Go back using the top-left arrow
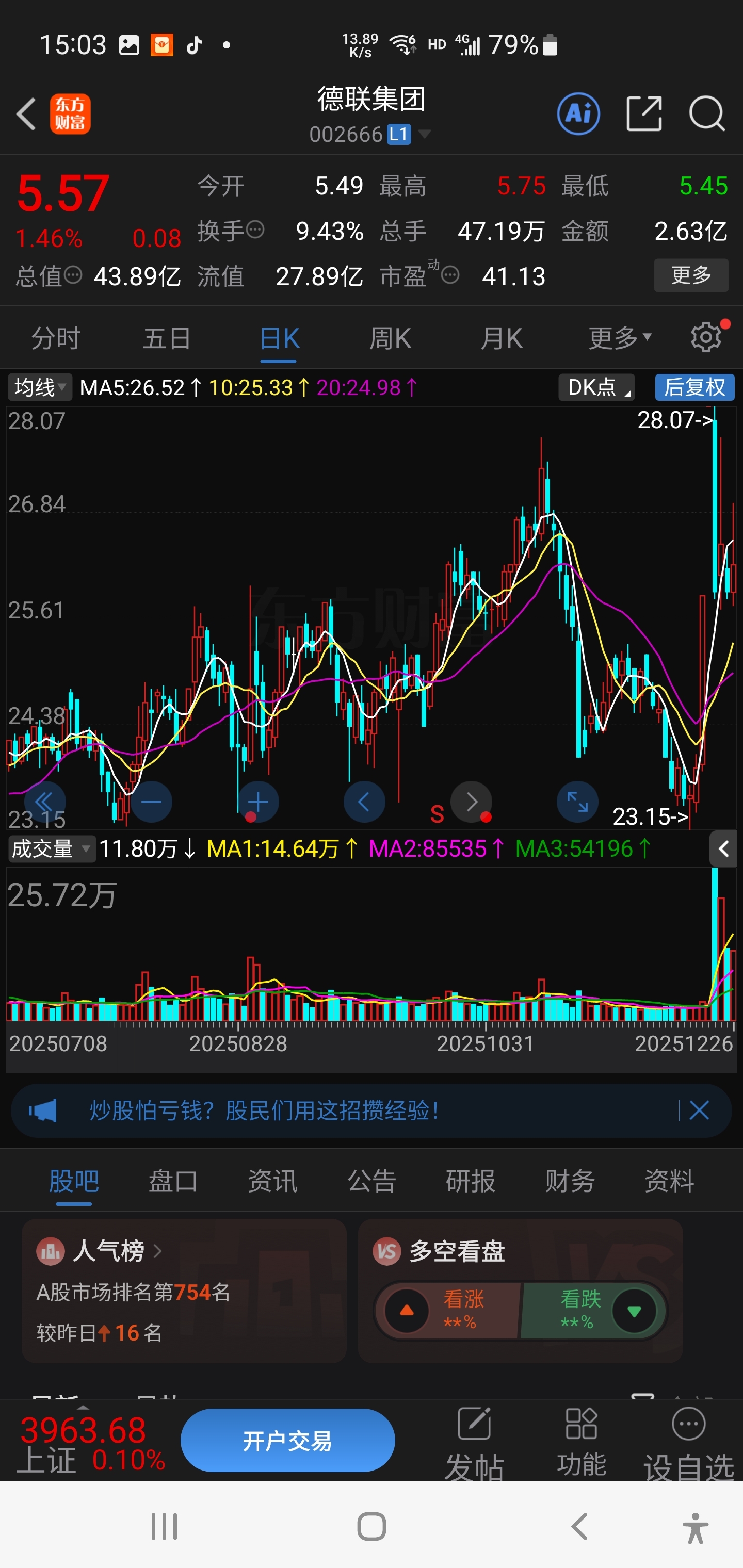 coord(26,114)
